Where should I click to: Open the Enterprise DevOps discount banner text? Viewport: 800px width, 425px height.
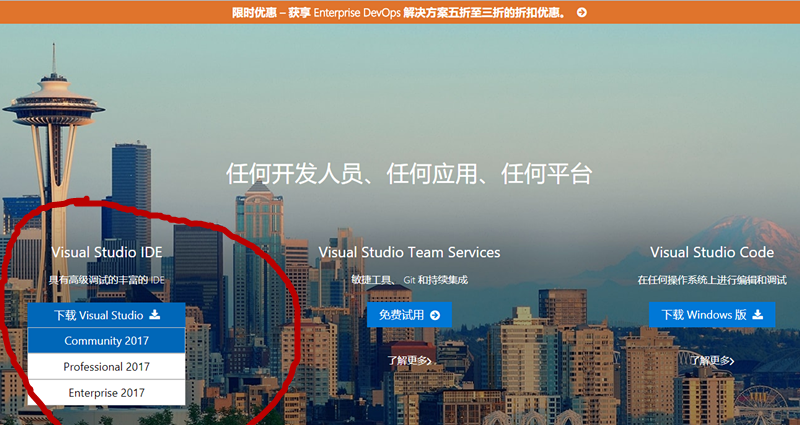pos(399,12)
